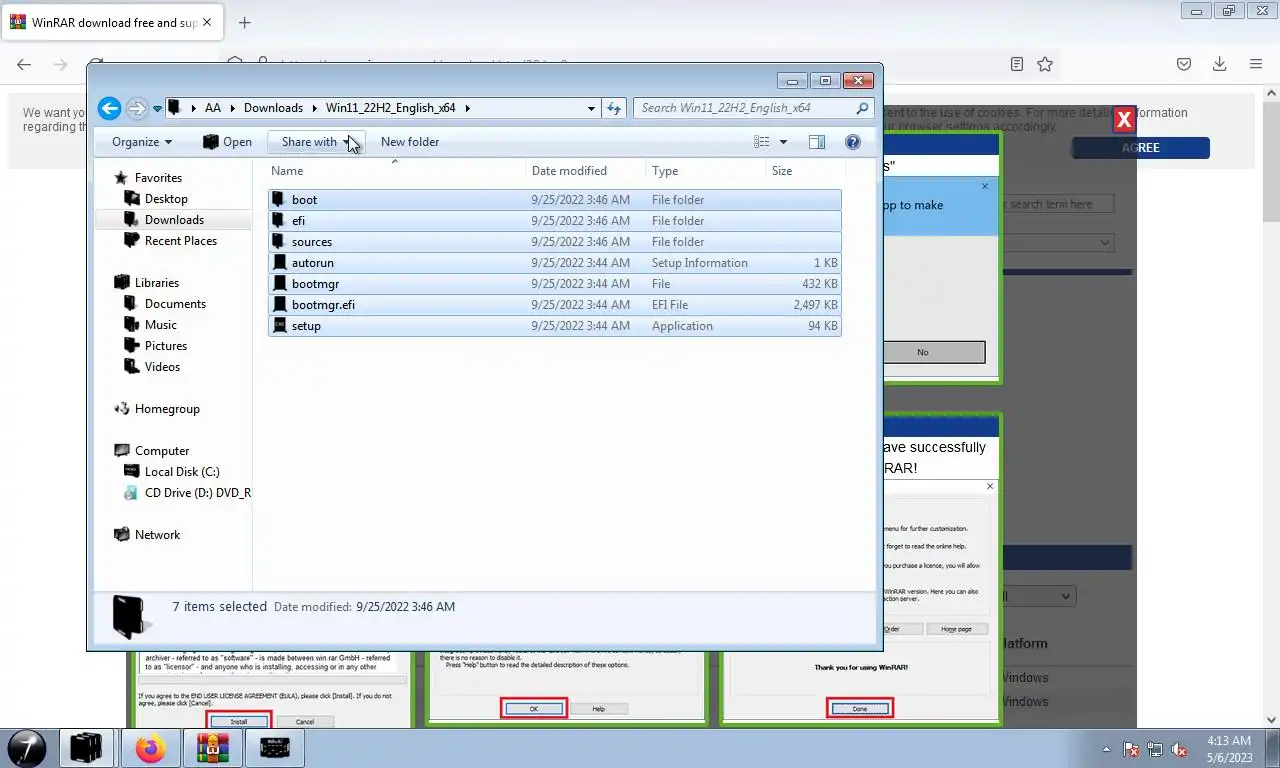The width and height of the screenshot is (1280, 768).
Task: Select Downloads in the address breadcrumb
Action: point(273,108)
